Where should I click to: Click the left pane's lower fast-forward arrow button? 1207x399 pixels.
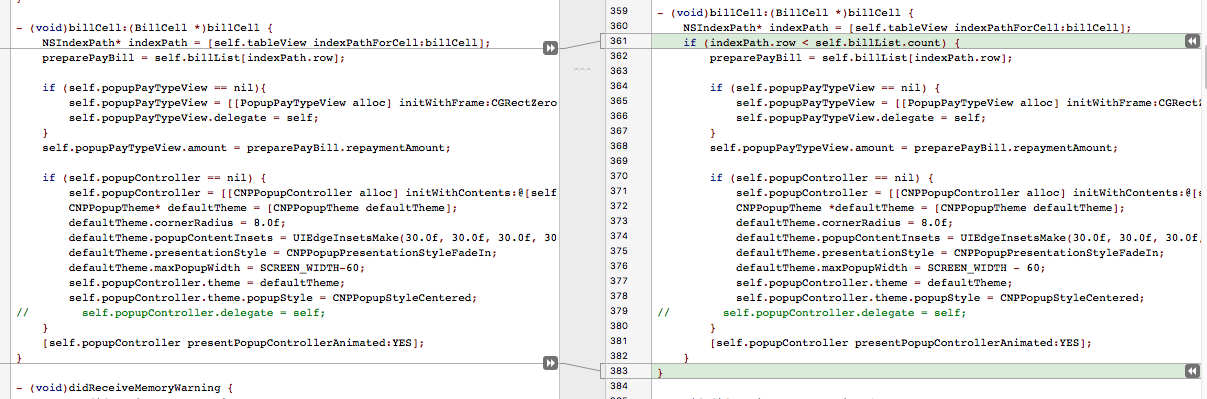coord(550,362)
